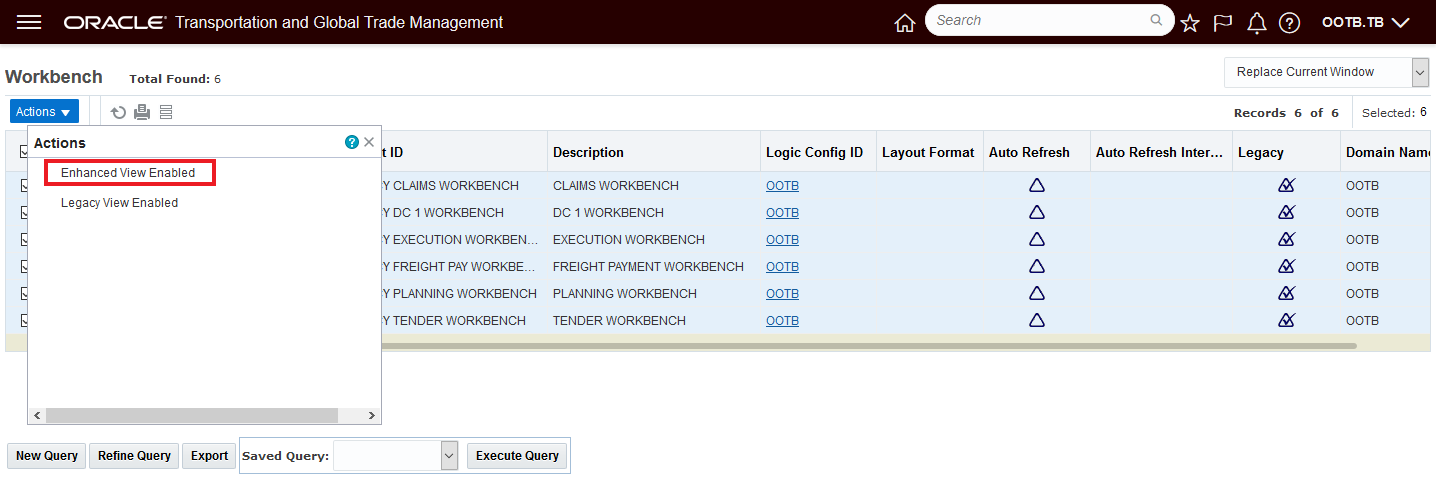Viewport: 1436px width, 490px height.
Task: Go to Home via the house icon
Action: (x=905, y=23)
